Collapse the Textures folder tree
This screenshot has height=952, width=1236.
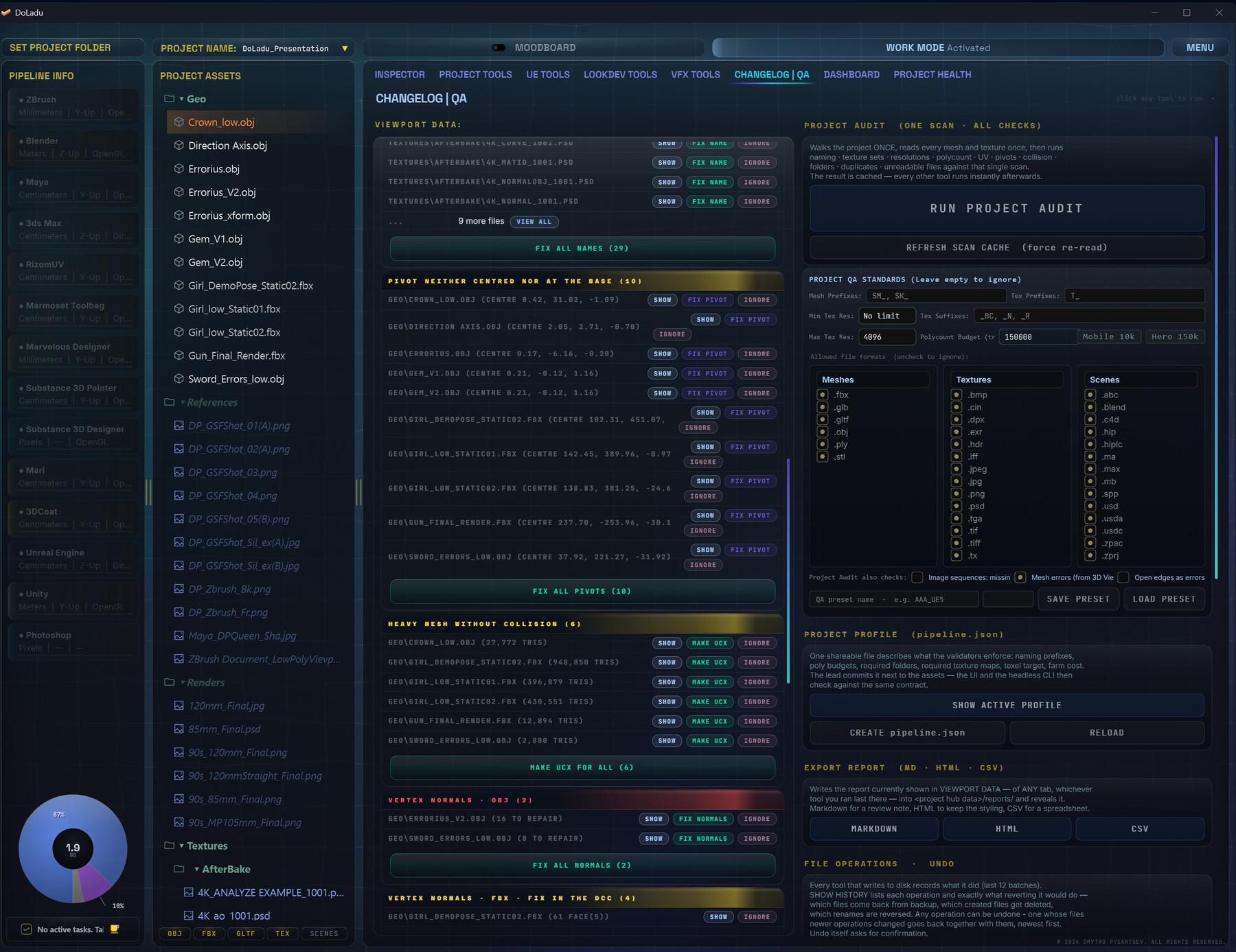coord(181,846)
